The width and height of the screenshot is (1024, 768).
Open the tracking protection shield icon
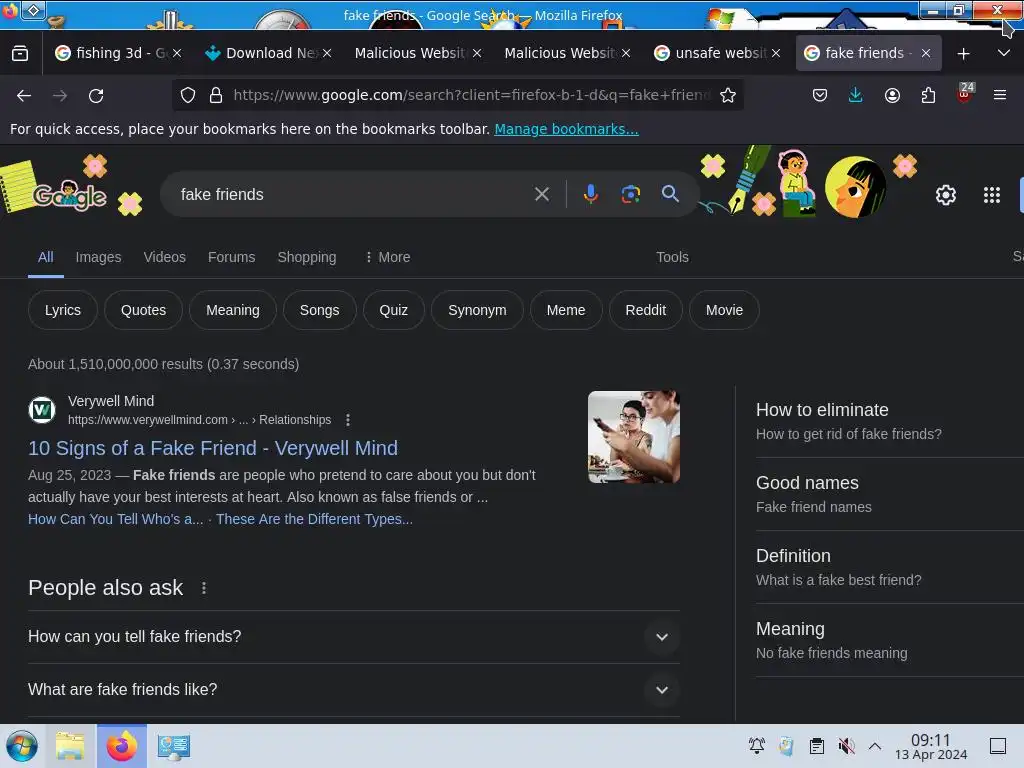pyautogui.click(x=188, y=95)
